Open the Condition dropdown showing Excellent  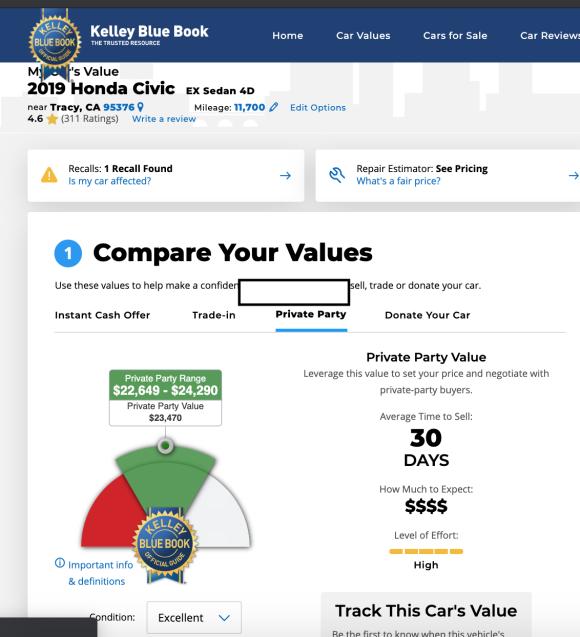click(194, 618)
